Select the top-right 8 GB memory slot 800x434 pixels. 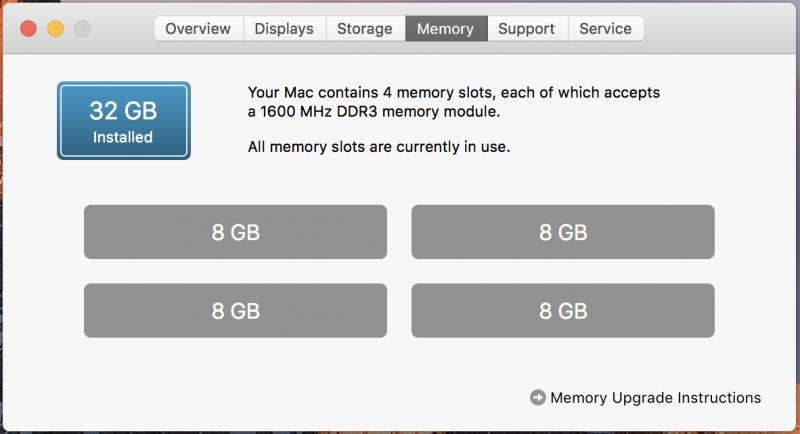pos(563,232)
